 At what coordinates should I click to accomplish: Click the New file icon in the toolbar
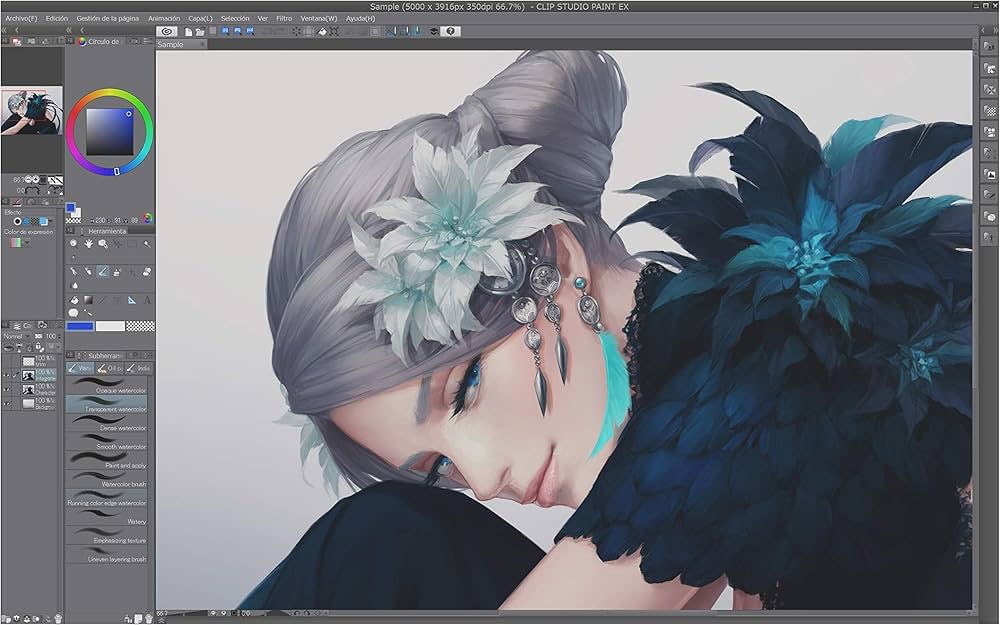pos(190,30)
